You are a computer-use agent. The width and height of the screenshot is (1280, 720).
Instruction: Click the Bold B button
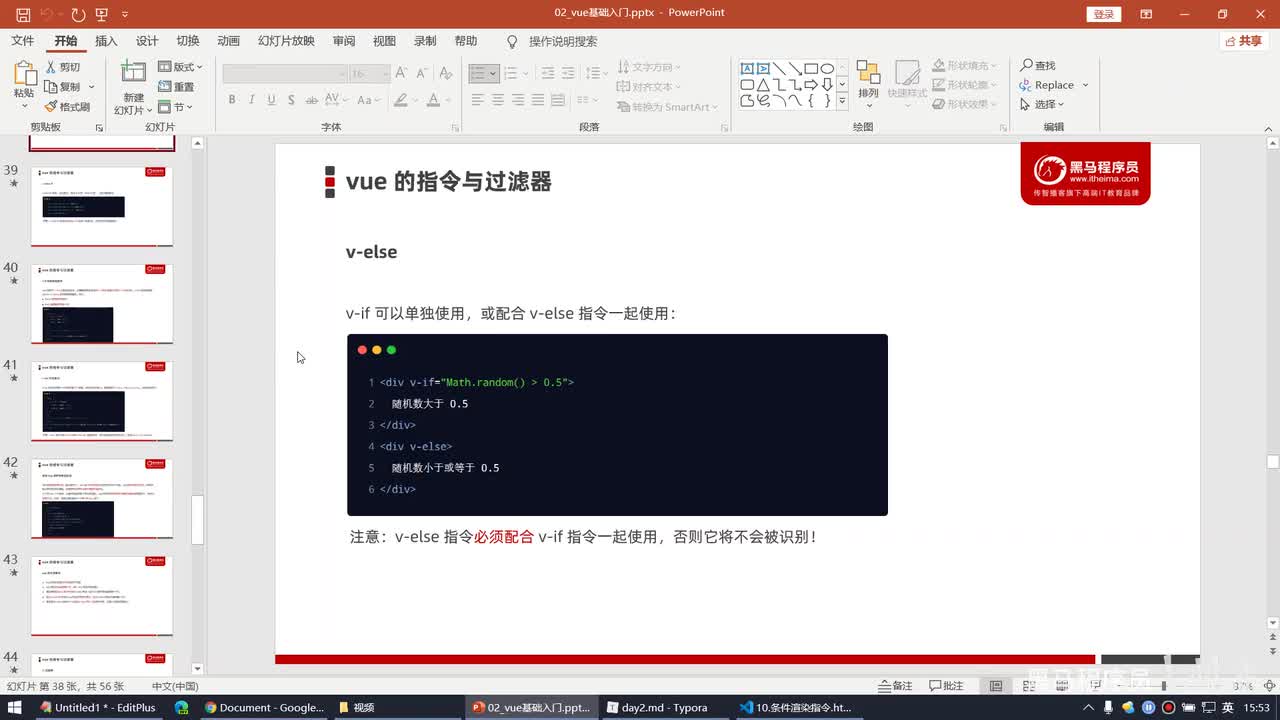[x=232, y=100]
